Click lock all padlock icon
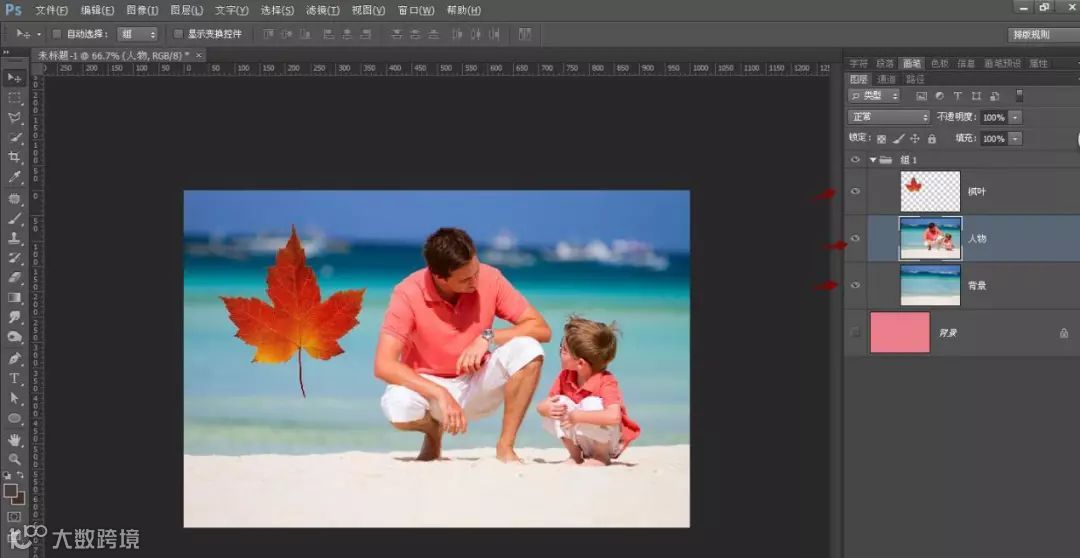The width and height of the screenshot is (1080, 558). point(932,138)
